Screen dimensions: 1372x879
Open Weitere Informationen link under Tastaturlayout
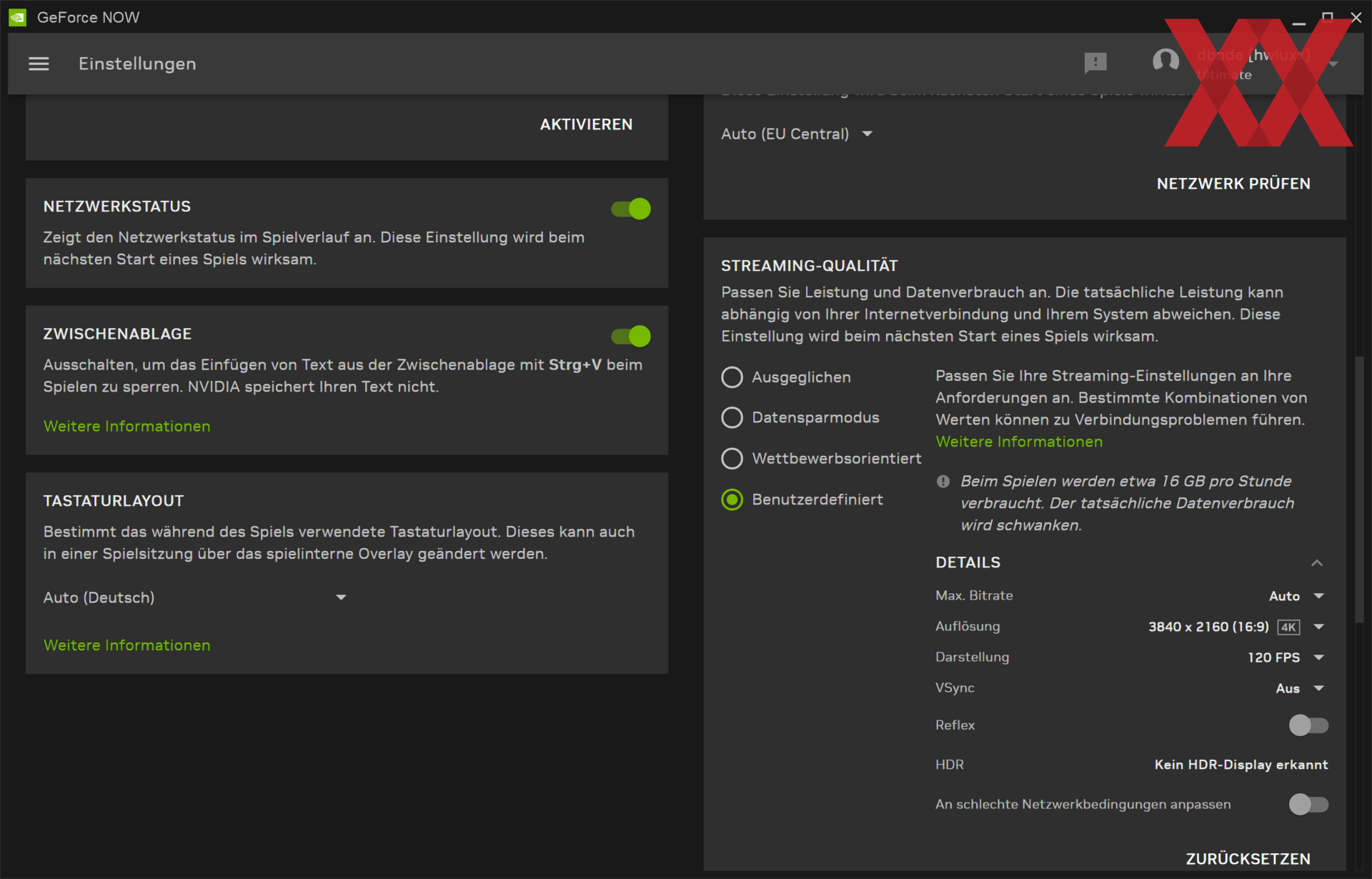(127, 645)
